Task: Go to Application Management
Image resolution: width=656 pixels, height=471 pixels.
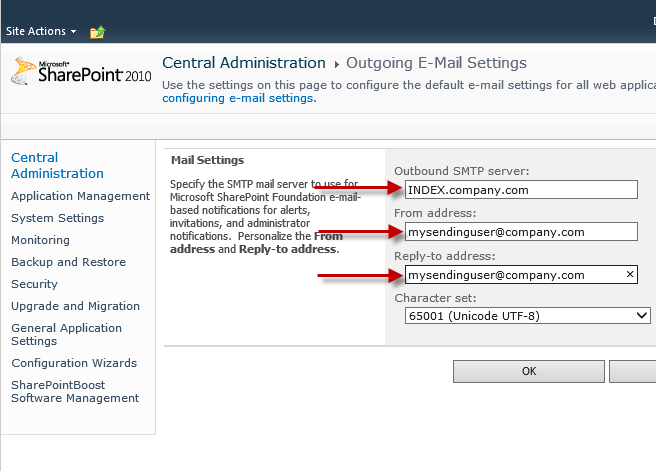Action: pos(80,196)
